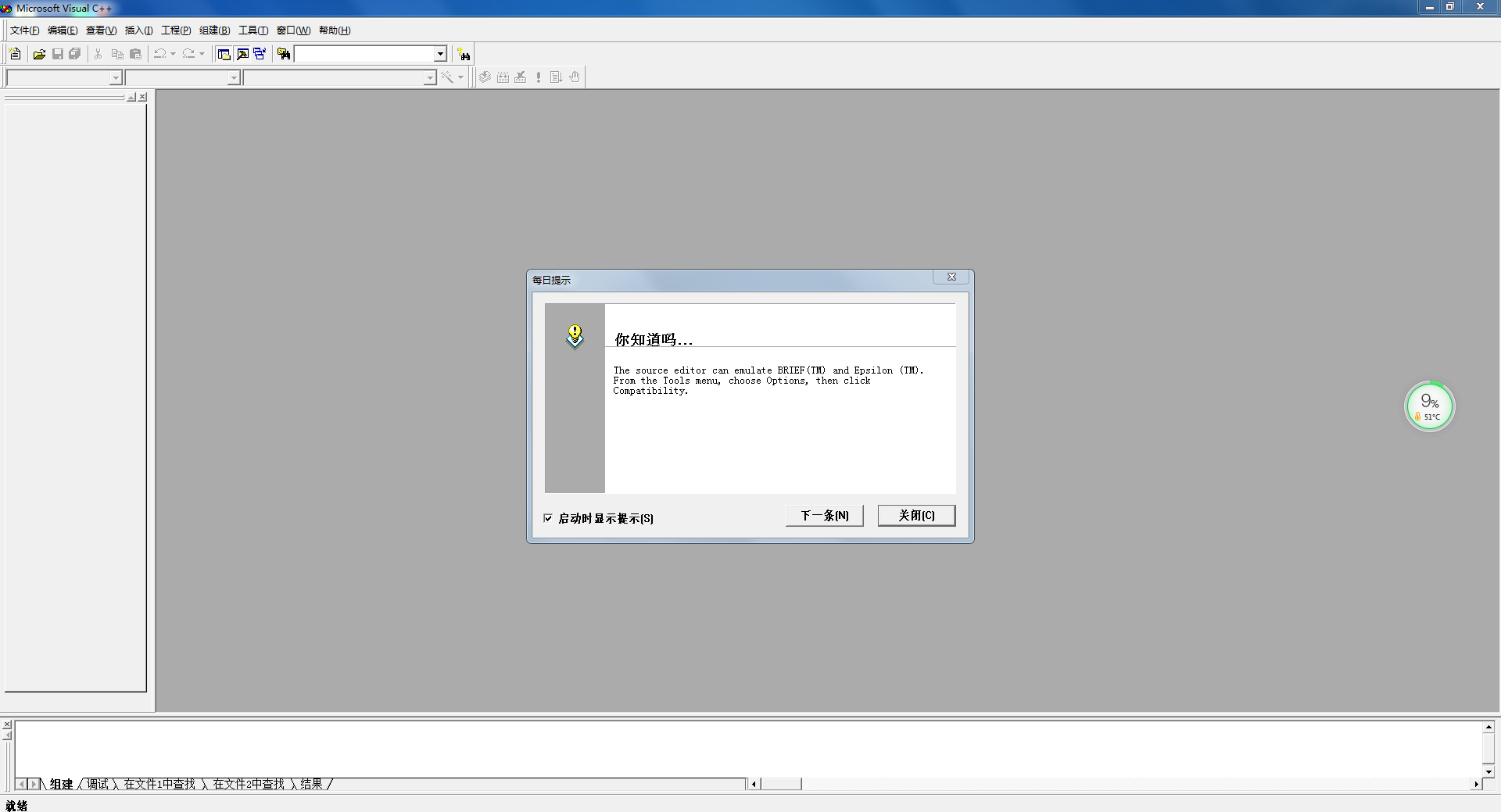
Task: Click the tip text mentioning BRIEF and Epsilon
Action: [x=768, y=381]
